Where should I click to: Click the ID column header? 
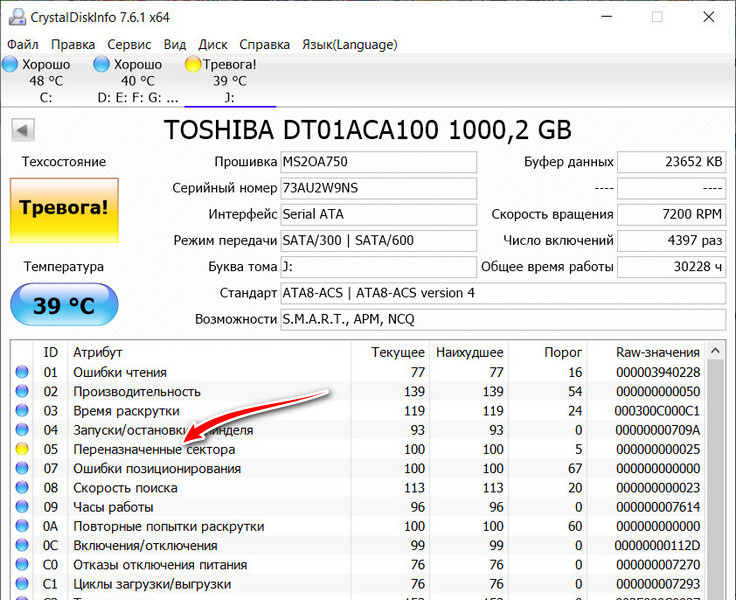click(x=50, y=352)
